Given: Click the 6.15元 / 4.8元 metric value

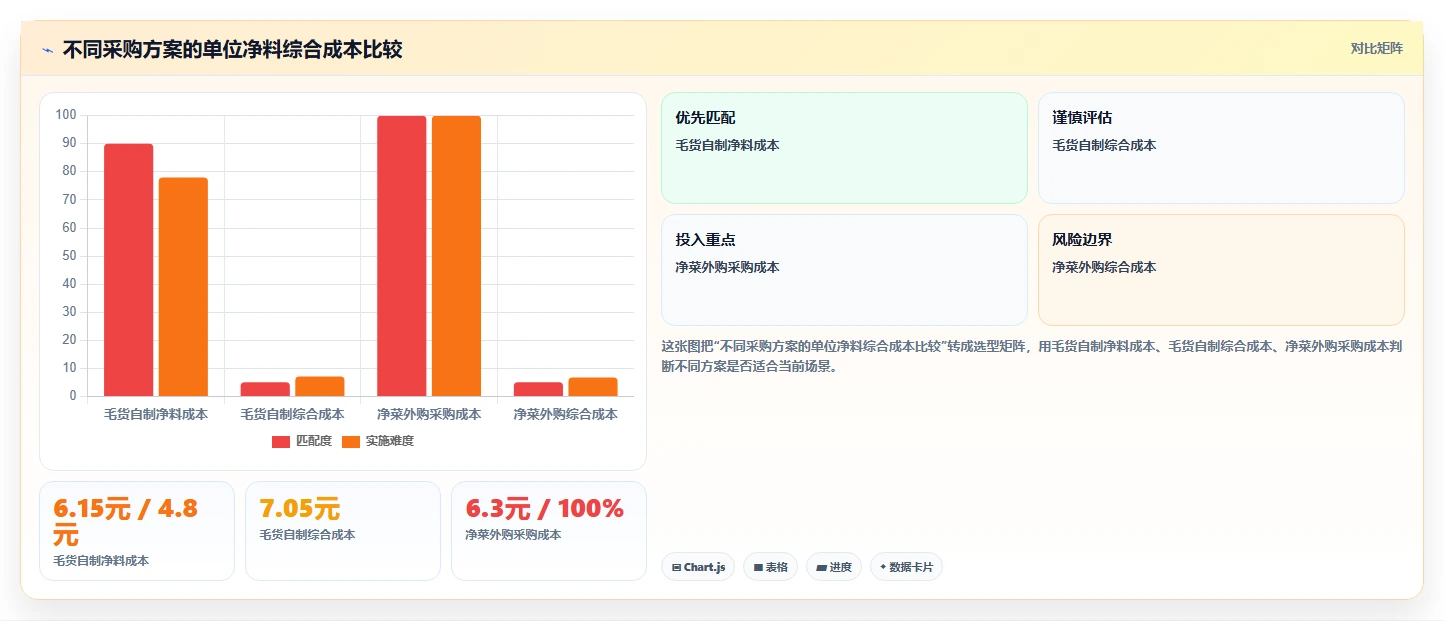Looking at the screenshot, I should 126,521.
